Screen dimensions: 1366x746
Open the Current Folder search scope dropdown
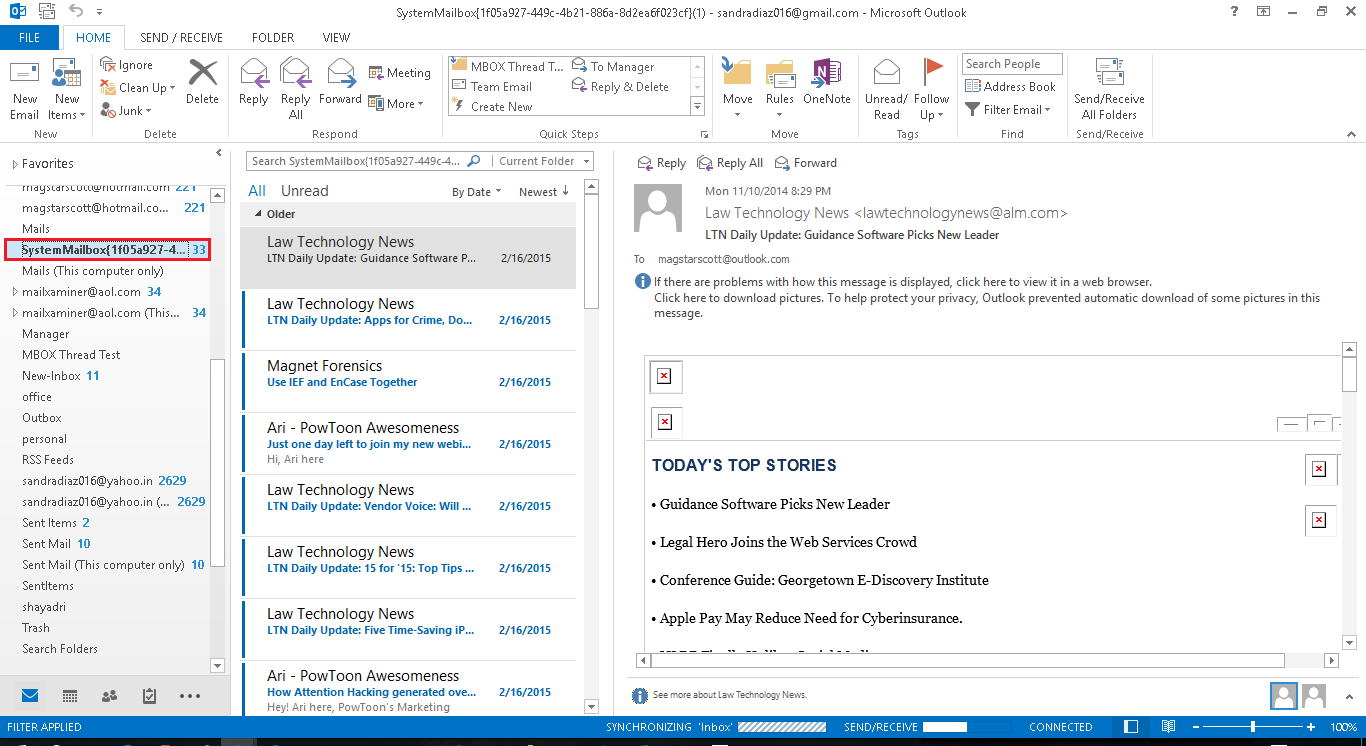[543, 161]
